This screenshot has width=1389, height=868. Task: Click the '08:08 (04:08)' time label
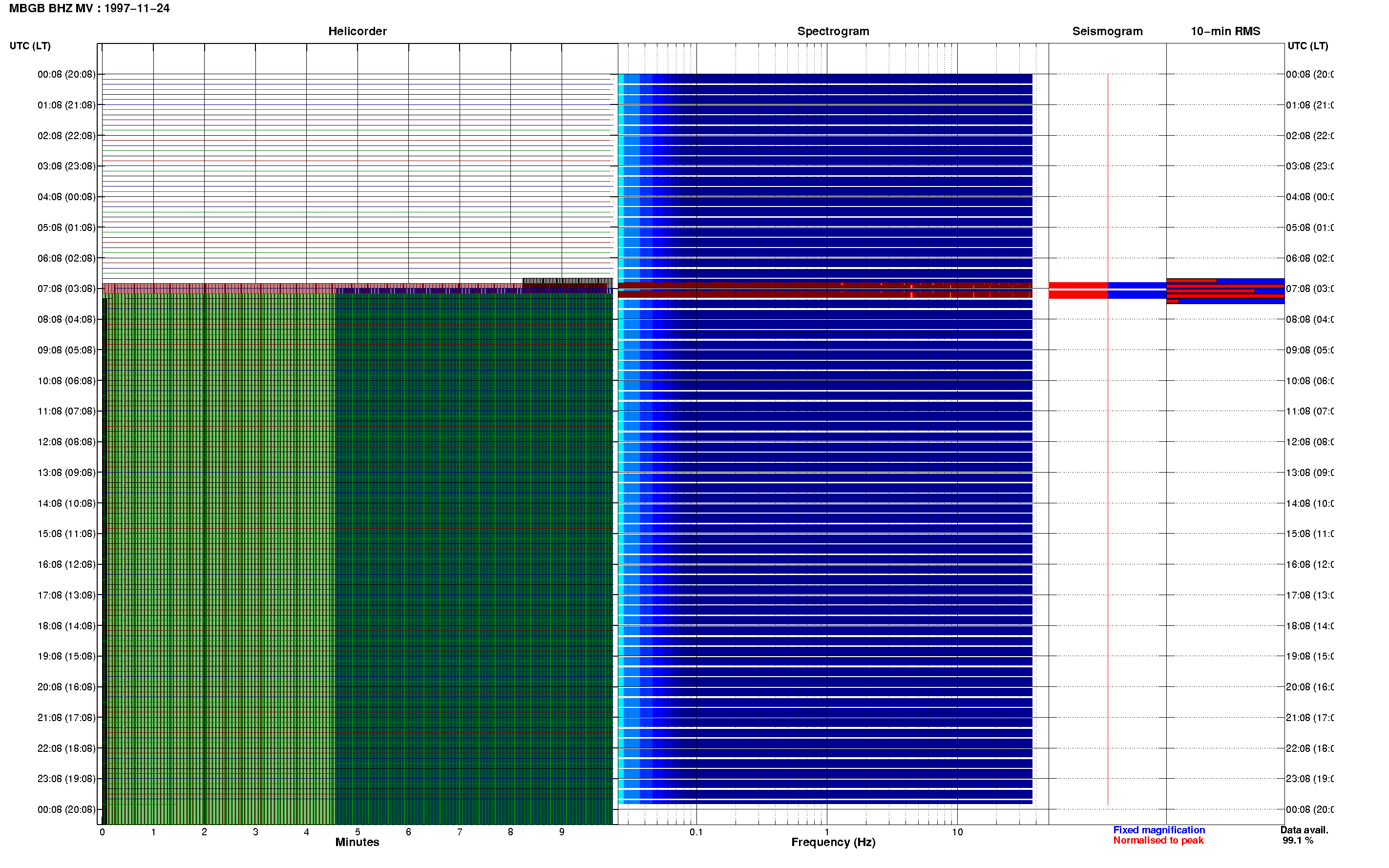pyautogui.click(x=66, y=319)
